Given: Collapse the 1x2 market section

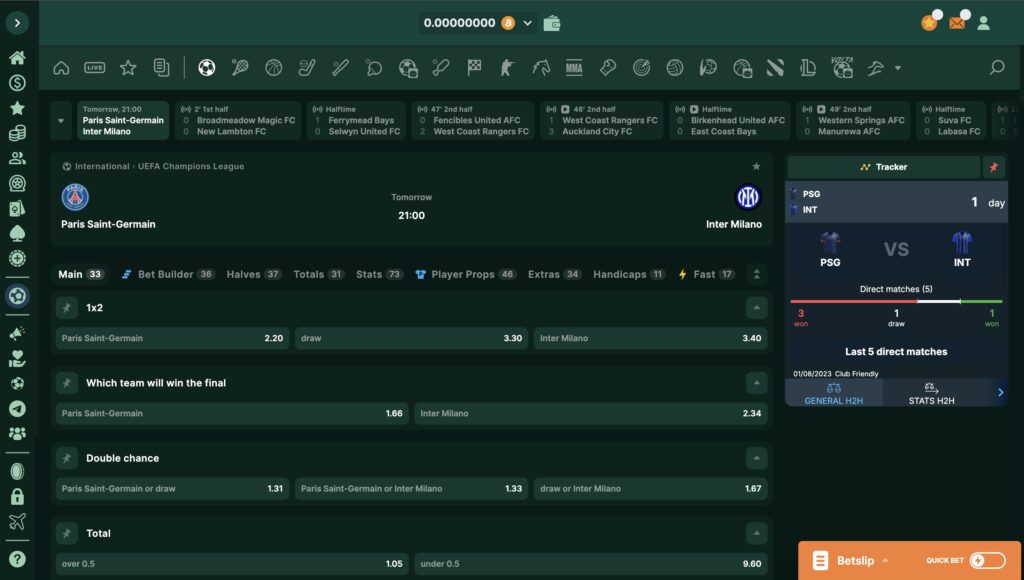Looking at the screenshot, I should 756,308.
